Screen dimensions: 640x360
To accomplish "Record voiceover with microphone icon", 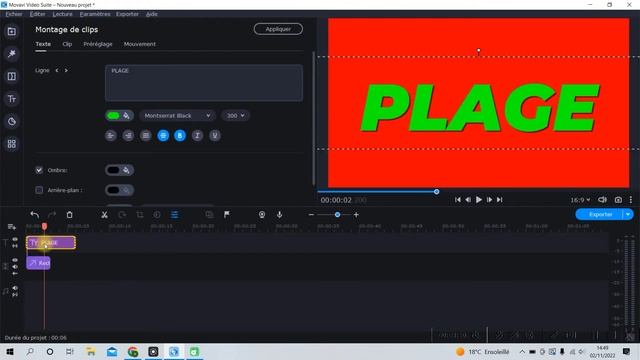I will click(x=280, y=215).
